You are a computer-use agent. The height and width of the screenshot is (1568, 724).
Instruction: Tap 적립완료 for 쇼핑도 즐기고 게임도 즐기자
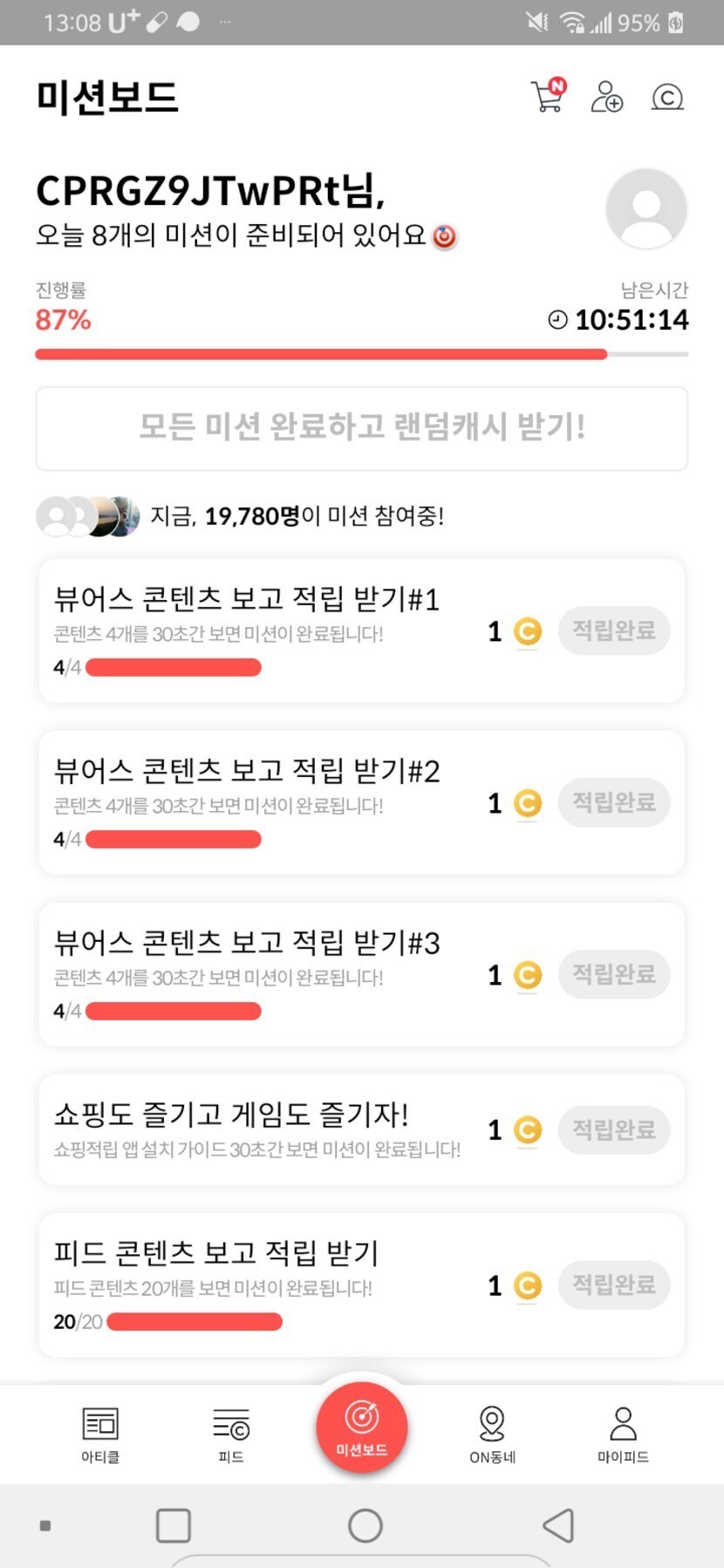(614, 1129)
